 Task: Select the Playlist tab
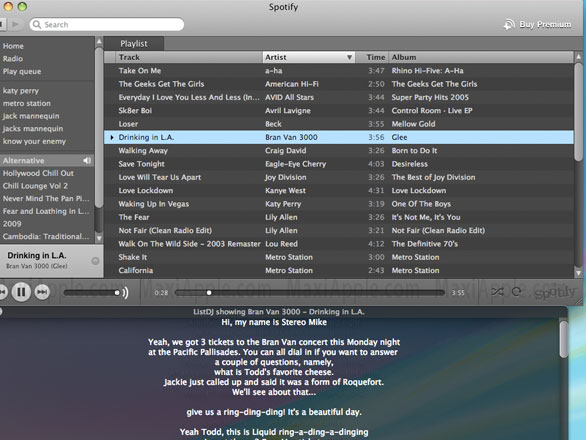pos(134,44)
